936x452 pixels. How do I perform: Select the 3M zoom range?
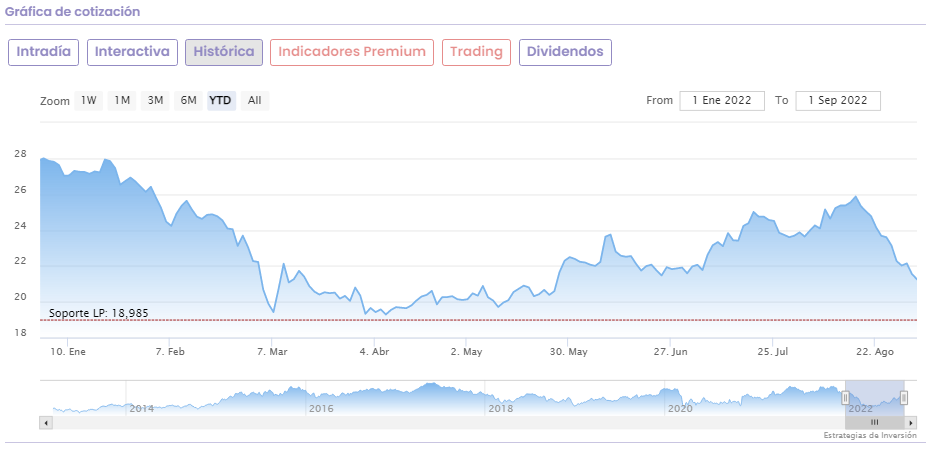[x=155, y=100]
